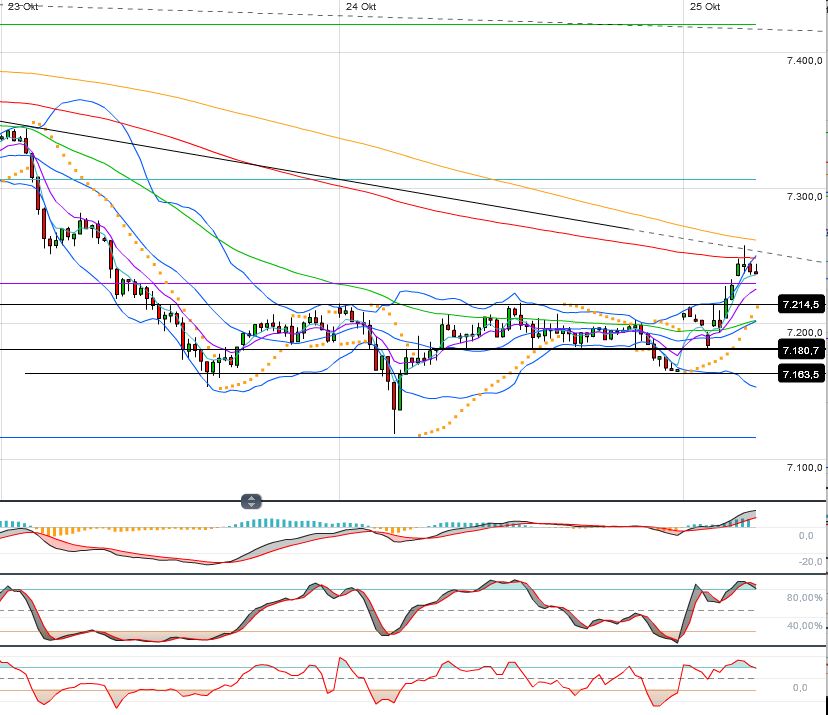The width and height of the screenshot is (828, 715).
Task: Select the 7.180,7 price level tag
Action: coord(801,350)
